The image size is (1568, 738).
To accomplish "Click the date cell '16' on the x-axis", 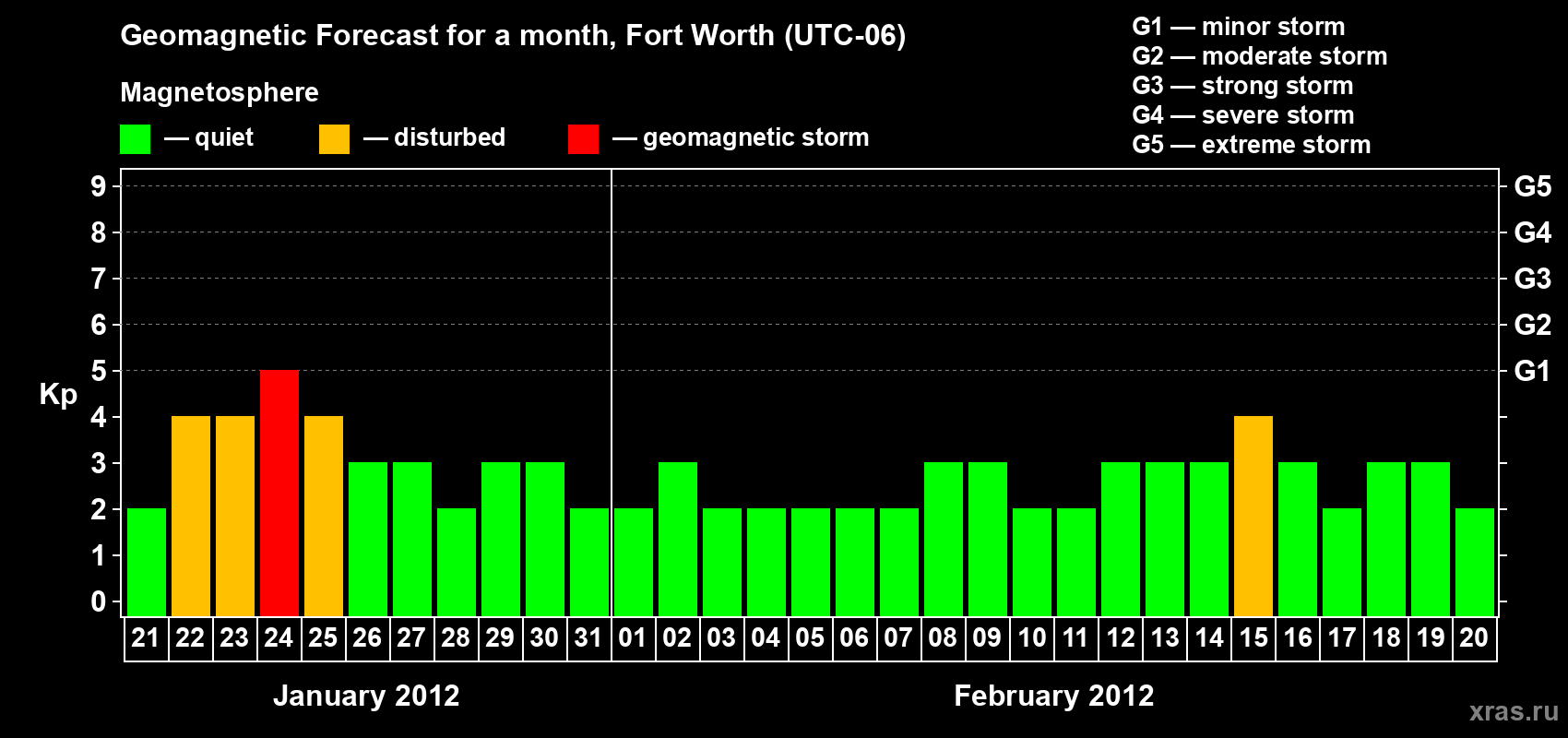I will pyautogui.click(x=1298, y=638).
